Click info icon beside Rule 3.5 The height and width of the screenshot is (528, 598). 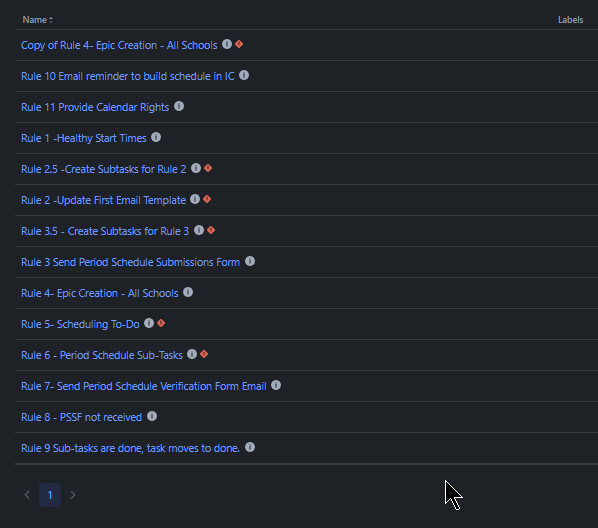coord(199,230)
